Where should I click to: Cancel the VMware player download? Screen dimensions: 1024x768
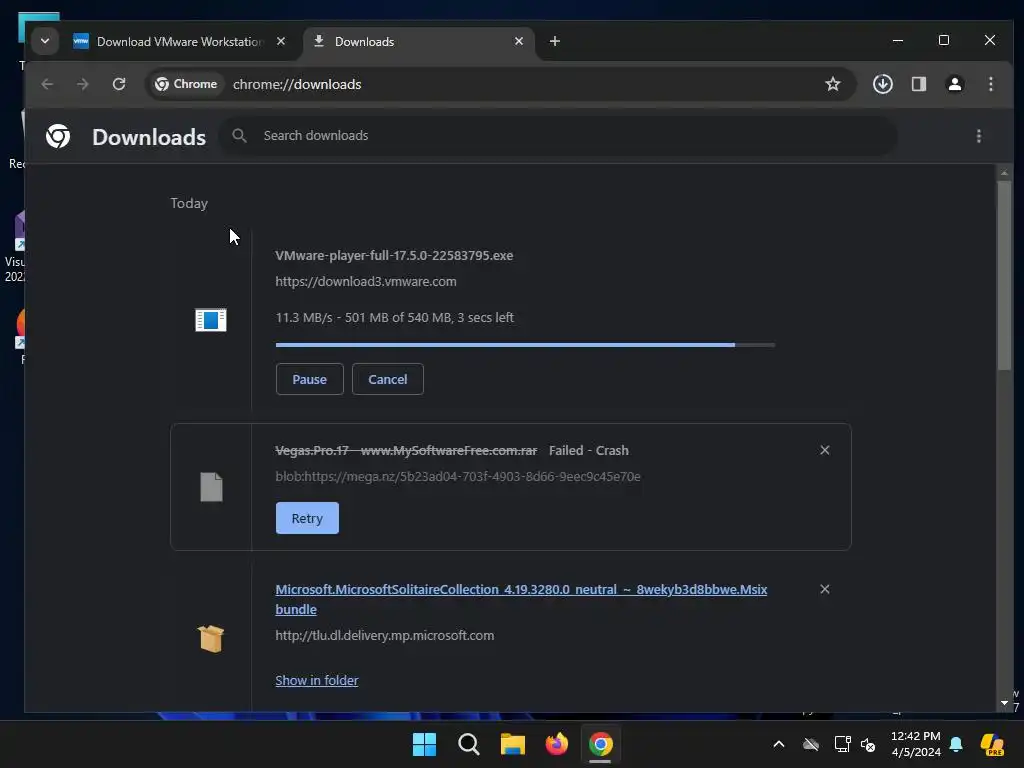(388, 379)
